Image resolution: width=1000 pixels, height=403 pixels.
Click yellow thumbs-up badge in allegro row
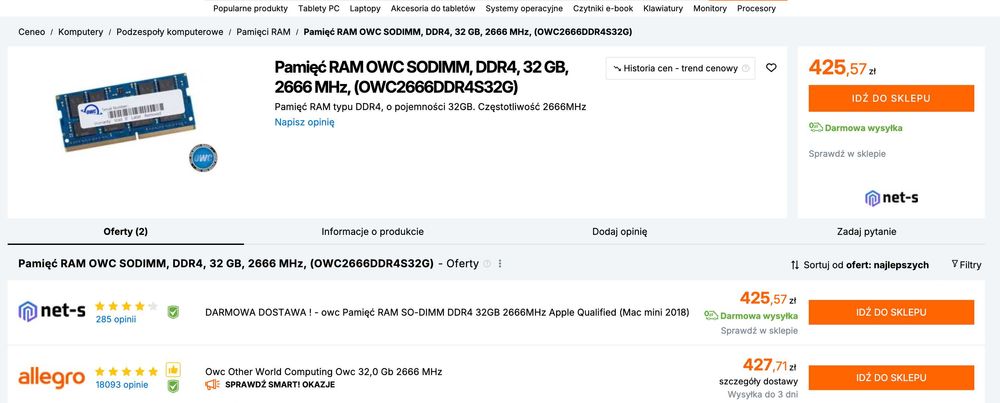[173, 369]
